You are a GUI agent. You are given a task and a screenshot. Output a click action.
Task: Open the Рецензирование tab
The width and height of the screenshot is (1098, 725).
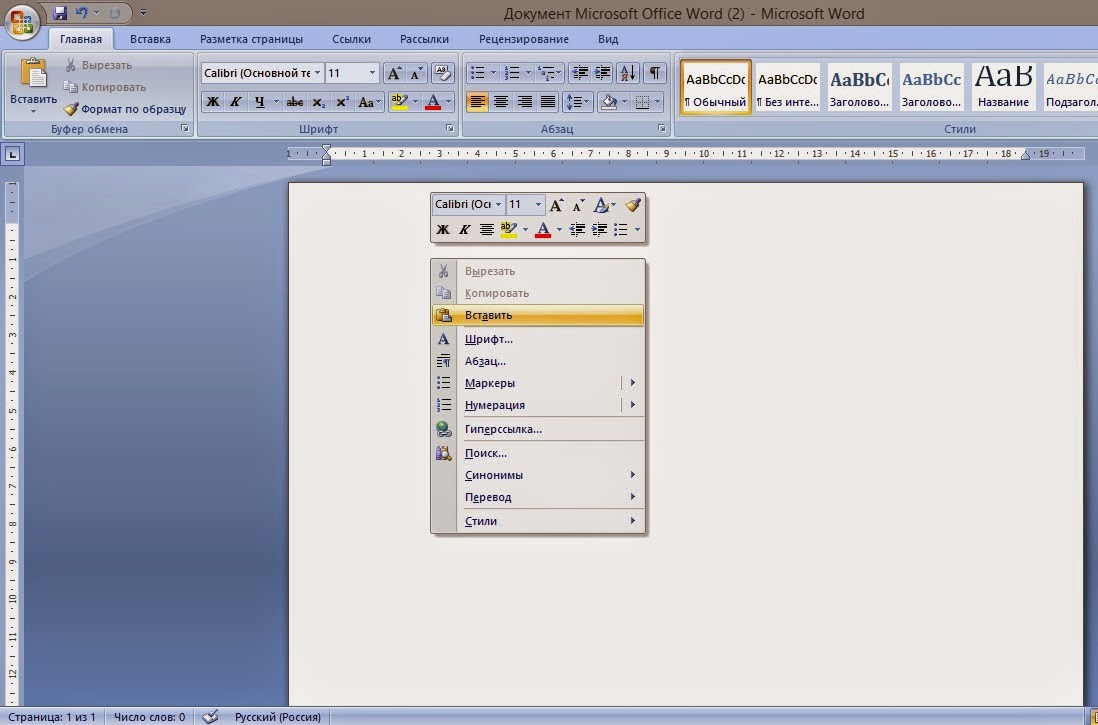click(x=524, y=39)
